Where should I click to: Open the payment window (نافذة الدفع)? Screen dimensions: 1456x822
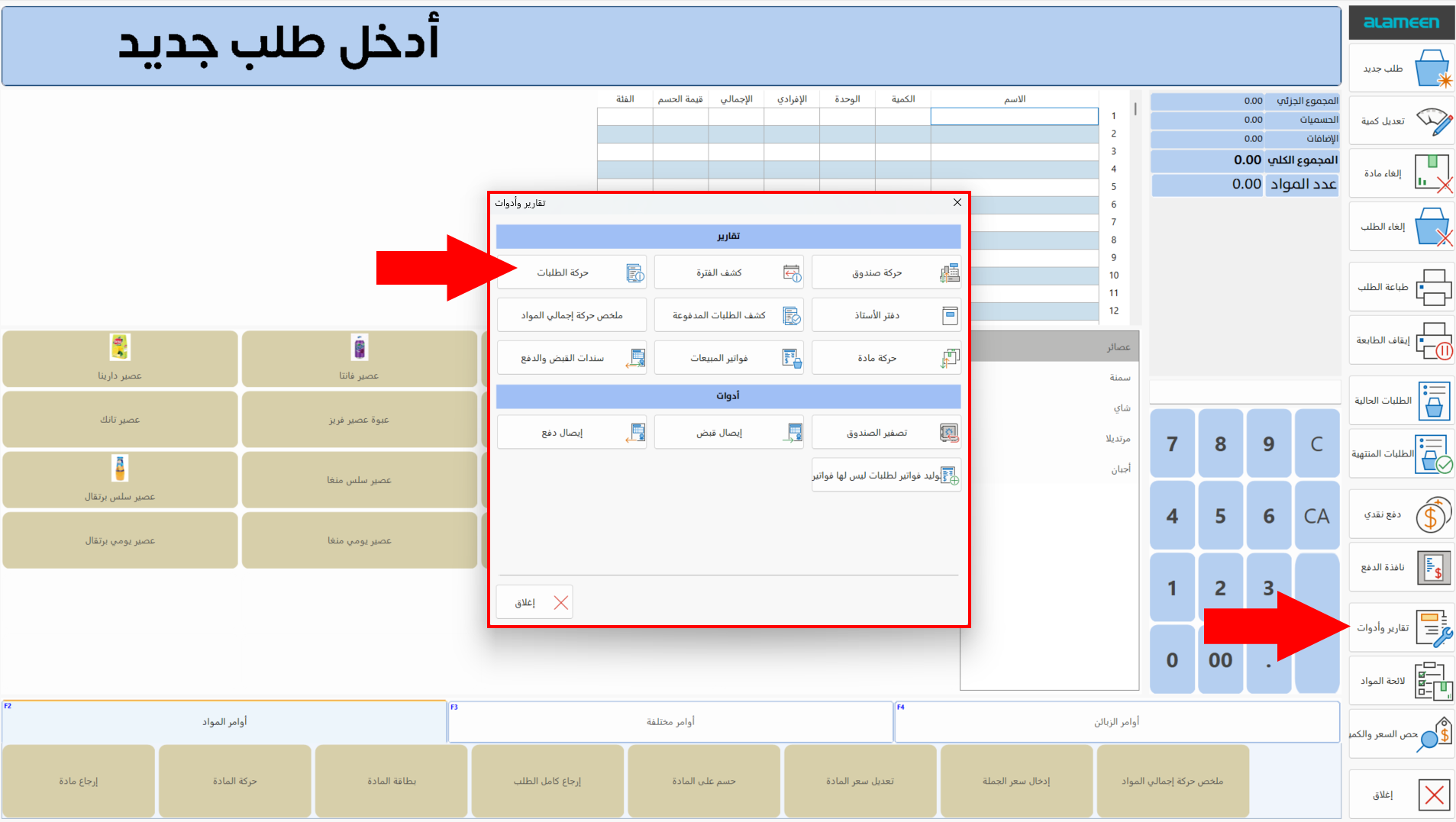(1402, 567)
